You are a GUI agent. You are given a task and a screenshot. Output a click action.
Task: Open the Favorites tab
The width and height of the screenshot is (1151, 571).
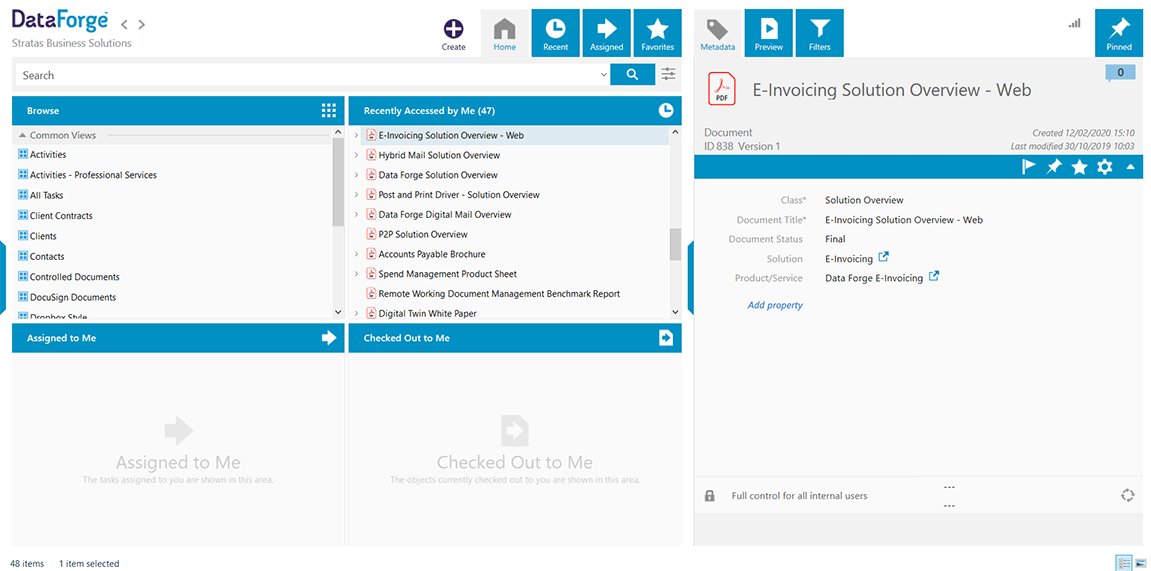pos(657,33)
